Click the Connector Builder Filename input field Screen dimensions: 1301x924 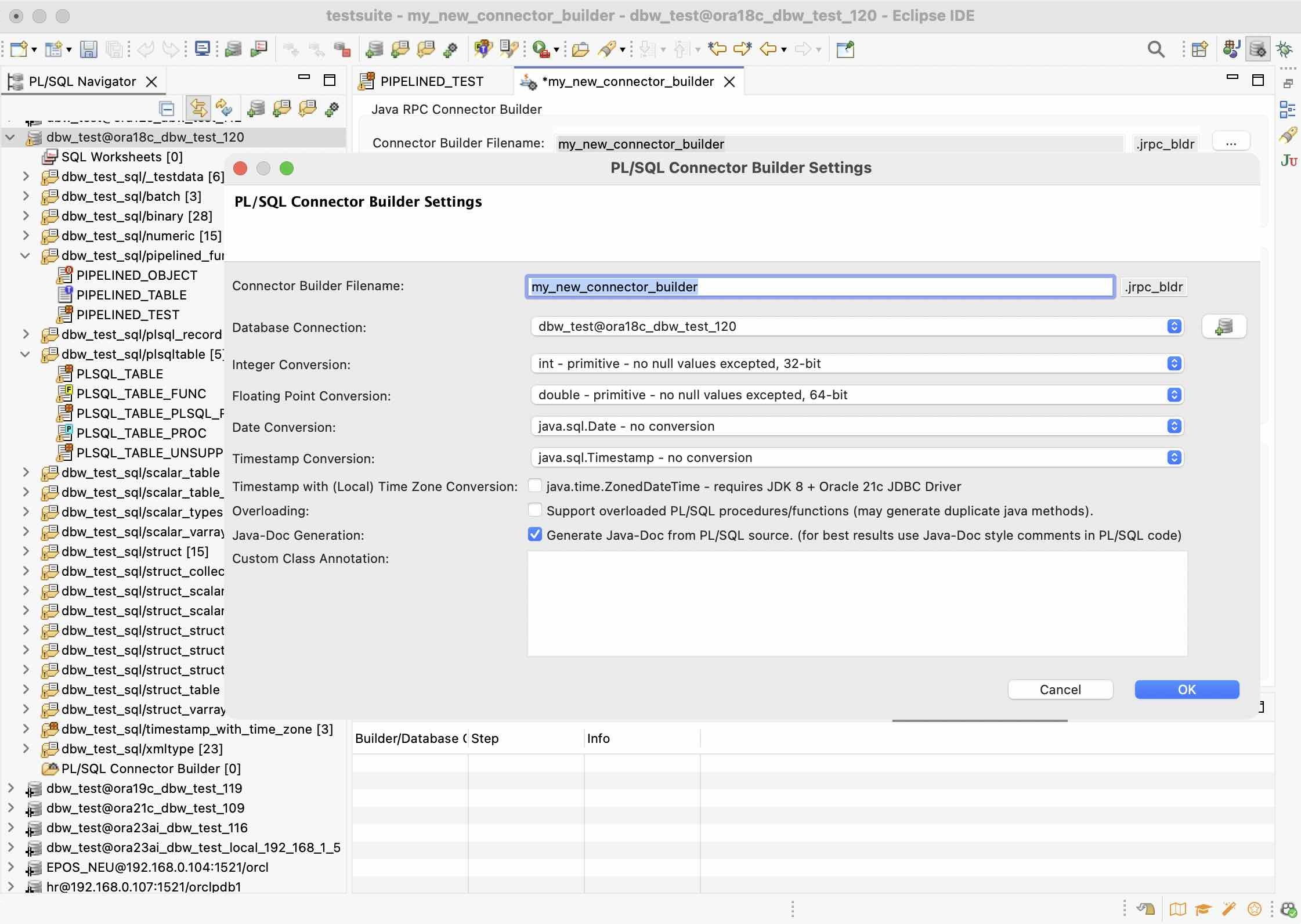coord(812,286)
